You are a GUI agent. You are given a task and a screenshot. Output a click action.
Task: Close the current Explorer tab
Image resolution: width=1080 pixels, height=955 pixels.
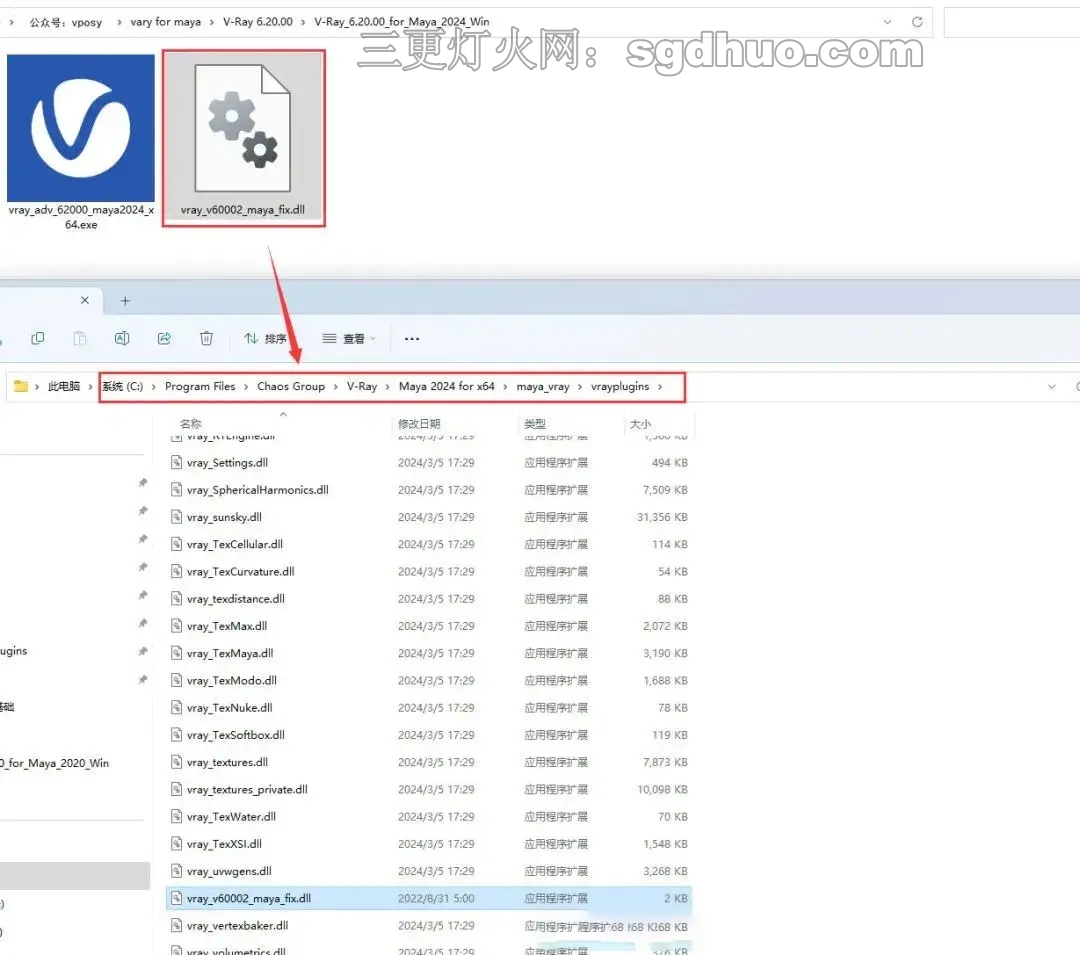tap(85, 300)
